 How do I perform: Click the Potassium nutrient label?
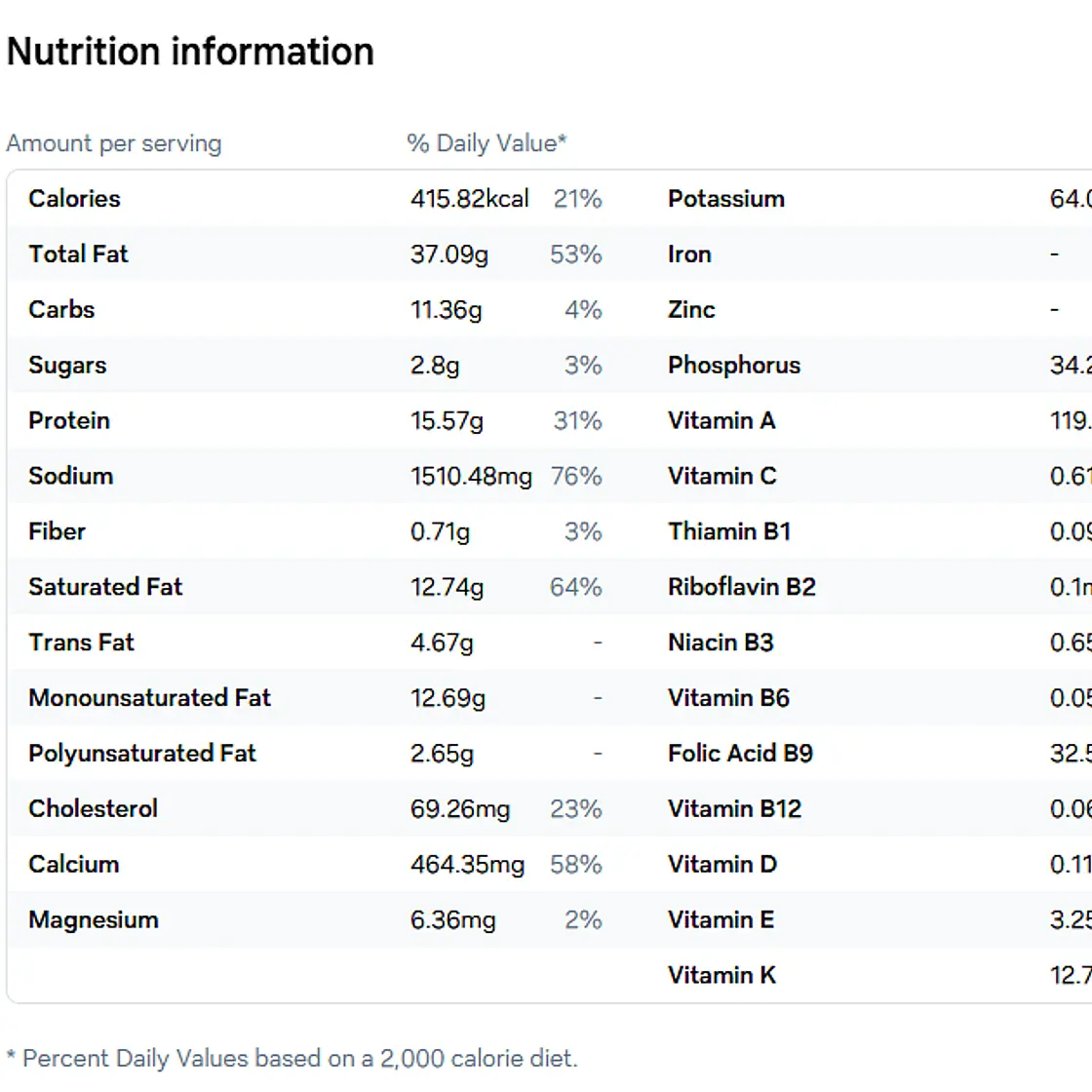coord(726,199)
